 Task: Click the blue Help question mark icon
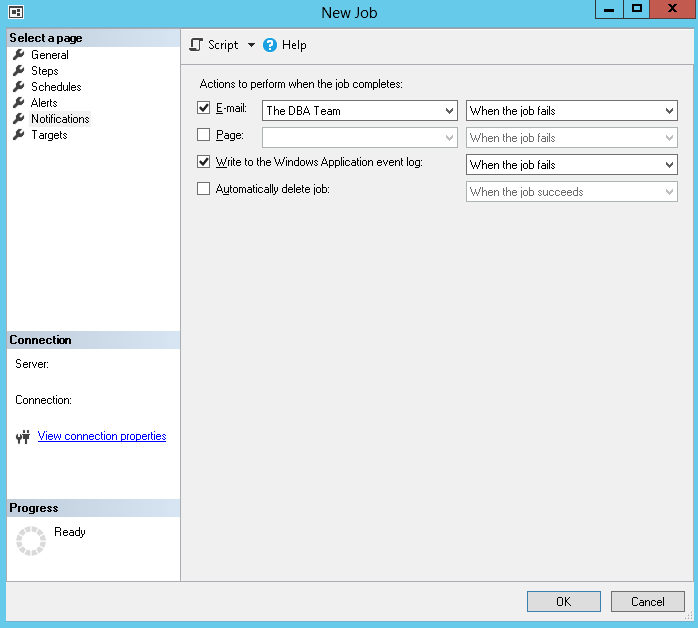tap(270, 45)
